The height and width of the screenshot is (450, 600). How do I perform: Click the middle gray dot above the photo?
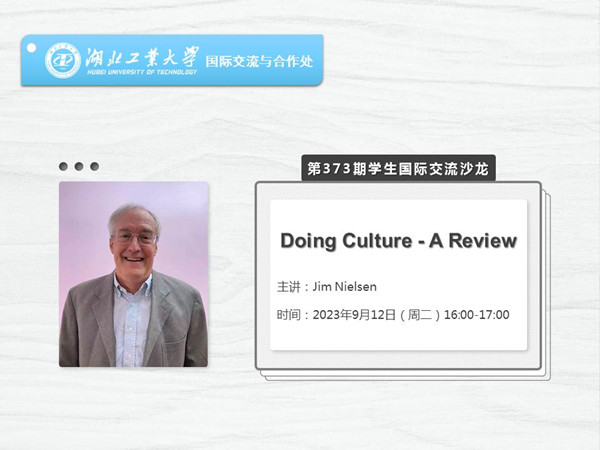point(79,167)
